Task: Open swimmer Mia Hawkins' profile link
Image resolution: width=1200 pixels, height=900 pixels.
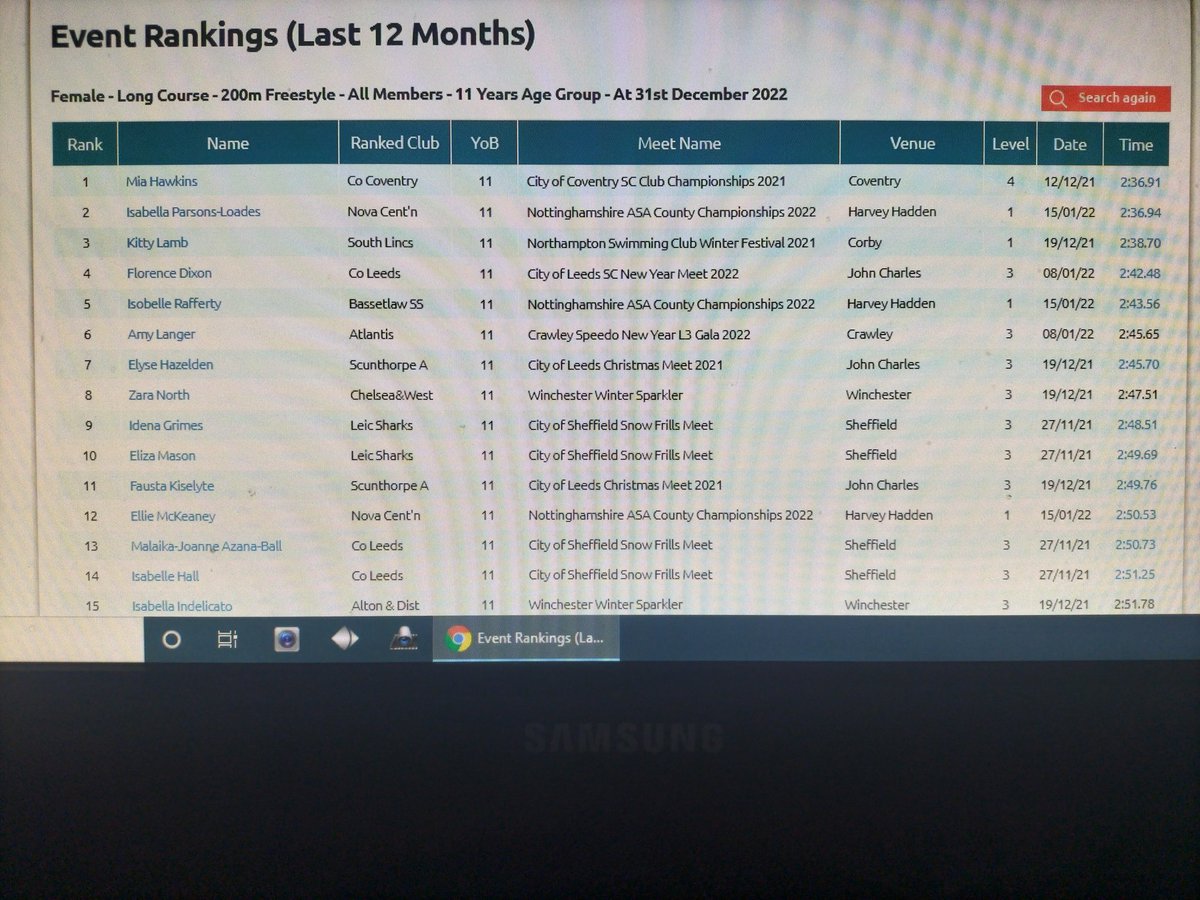Action: click(161, 182)
